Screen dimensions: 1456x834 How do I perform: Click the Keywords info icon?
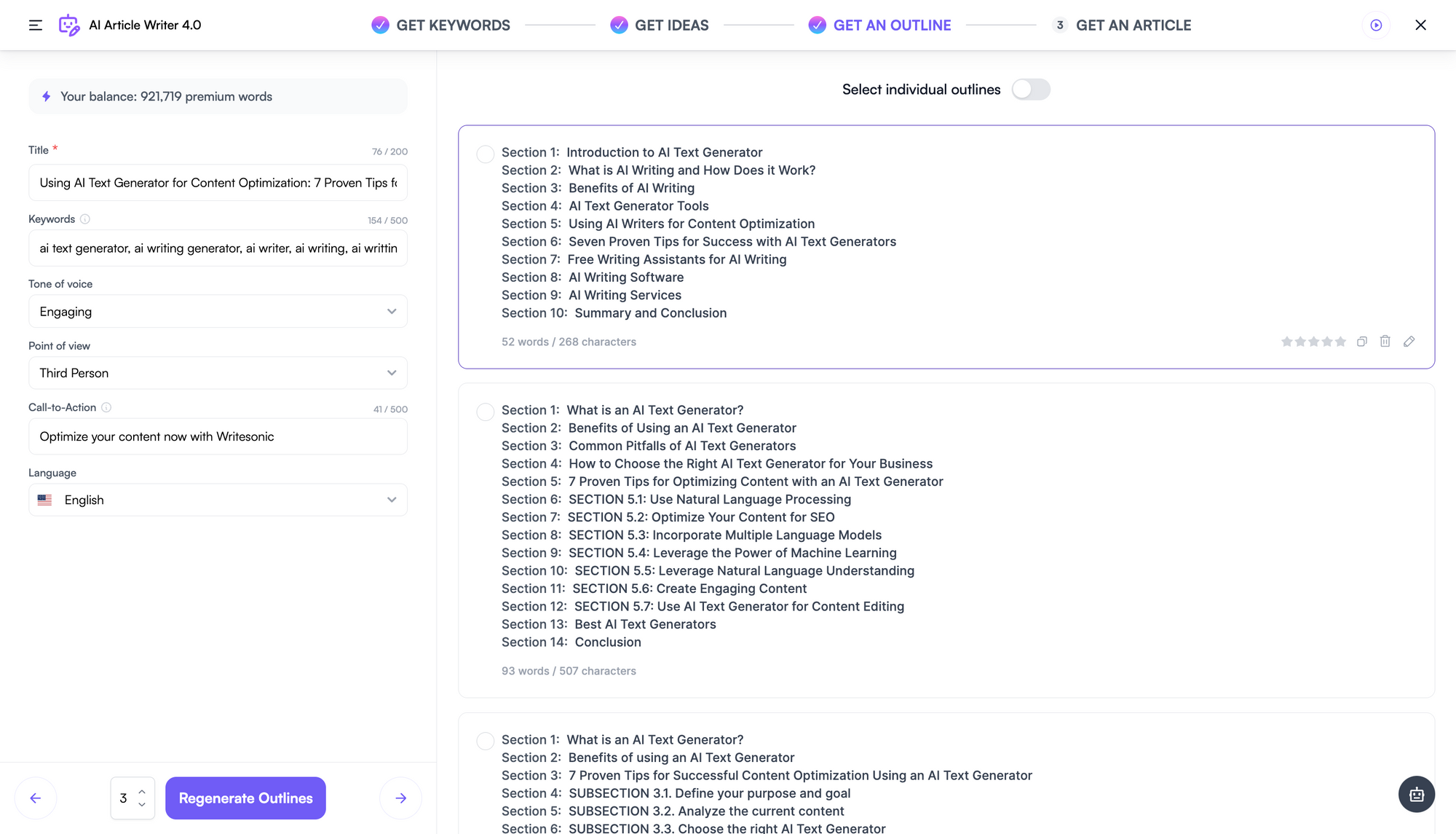[85, 219]
